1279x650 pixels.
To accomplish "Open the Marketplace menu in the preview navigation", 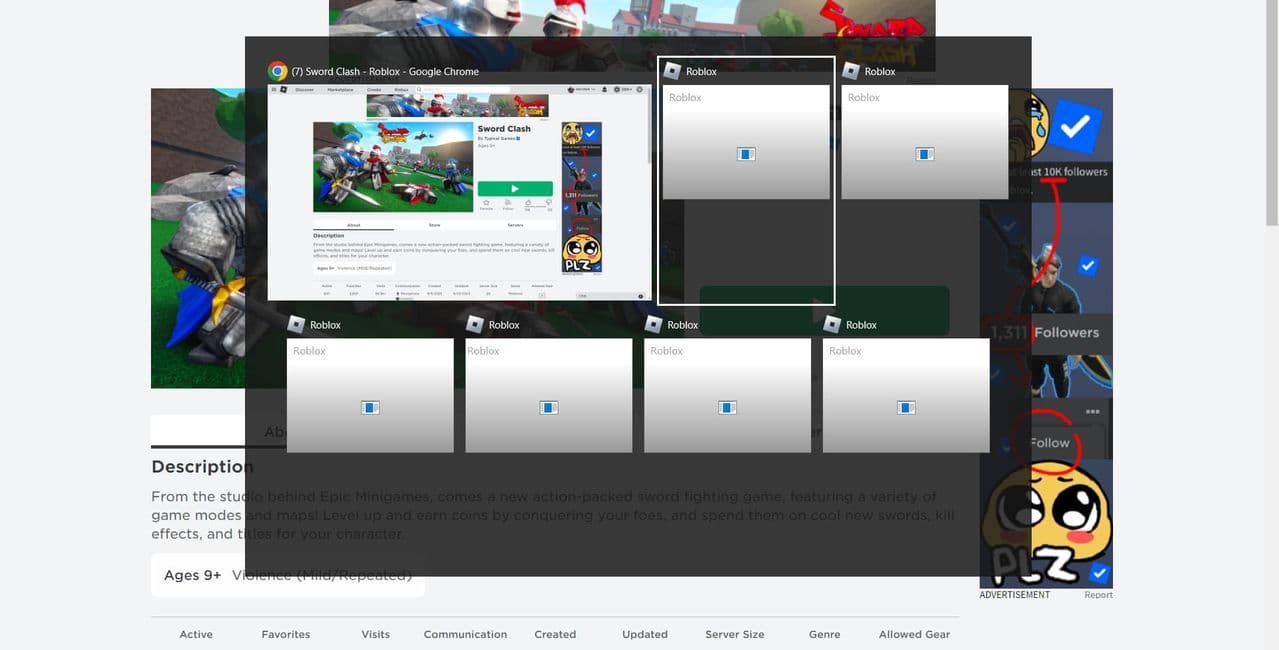I will pos(341,87).
